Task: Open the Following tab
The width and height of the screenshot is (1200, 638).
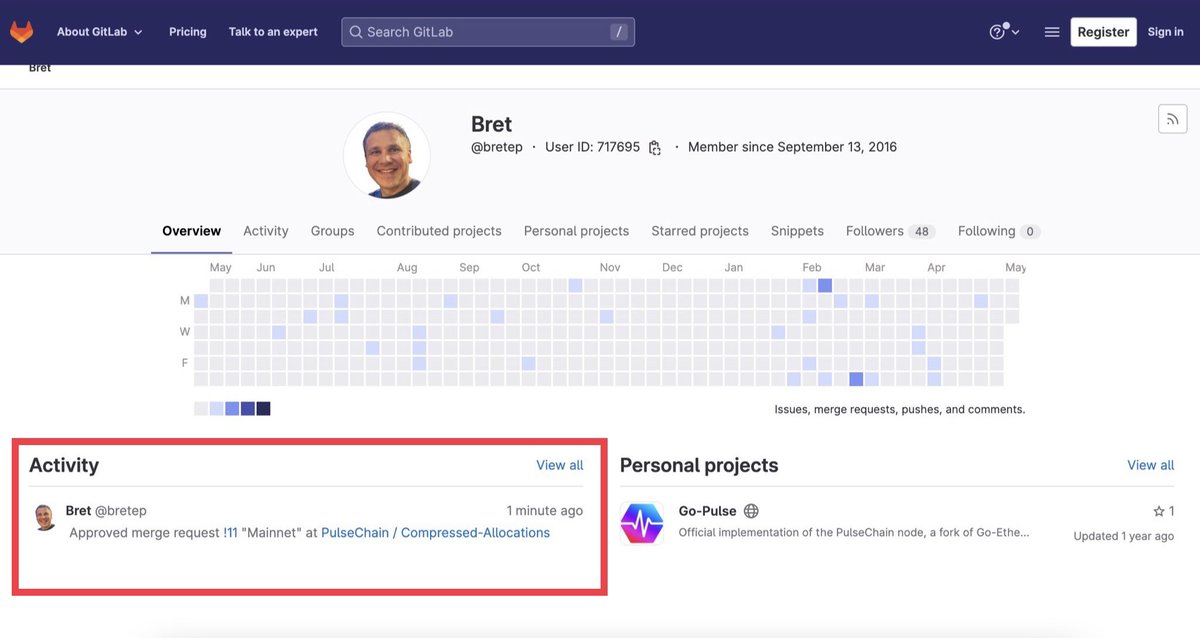Action: [999, 231]
